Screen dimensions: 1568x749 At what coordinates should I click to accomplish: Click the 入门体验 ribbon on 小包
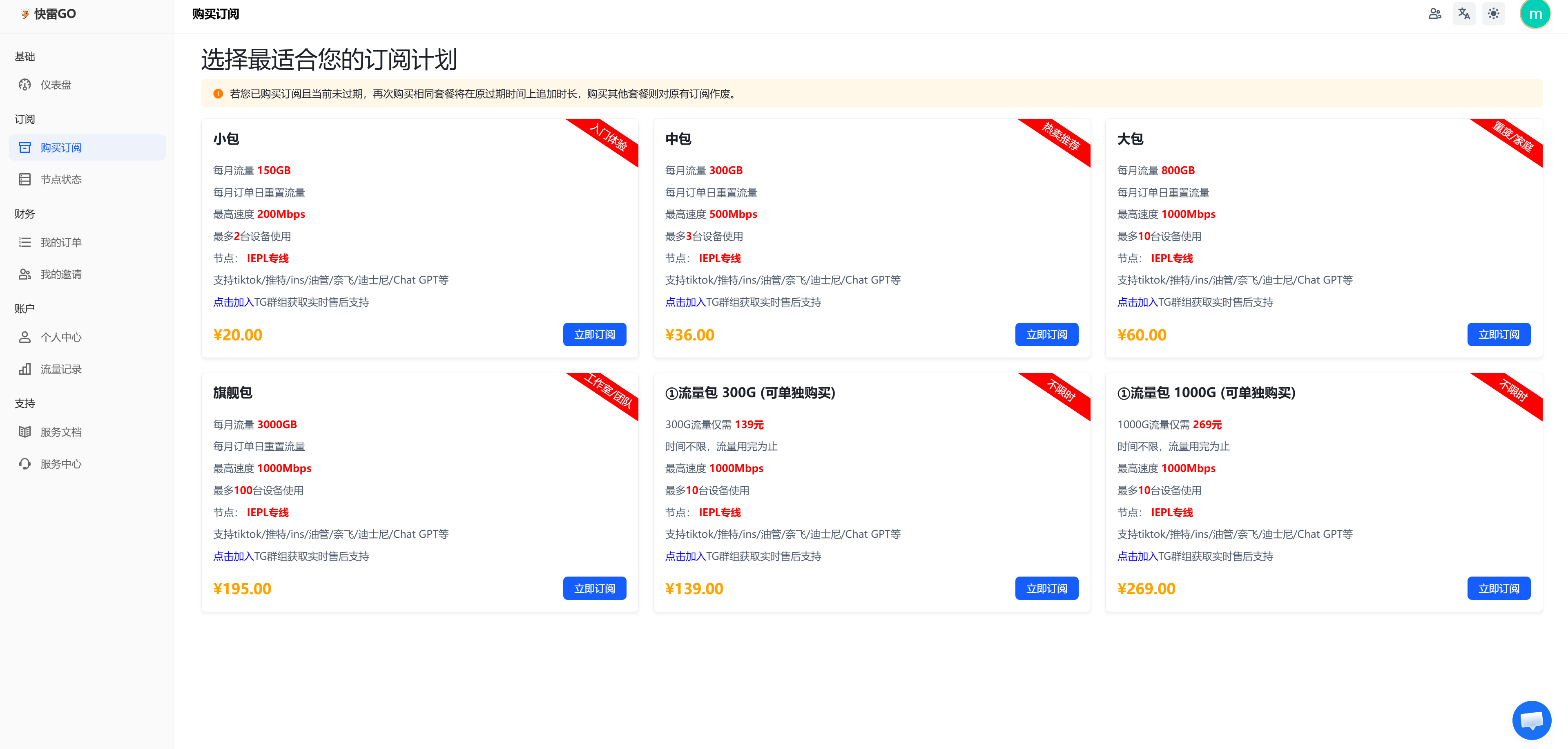[609, 137]
